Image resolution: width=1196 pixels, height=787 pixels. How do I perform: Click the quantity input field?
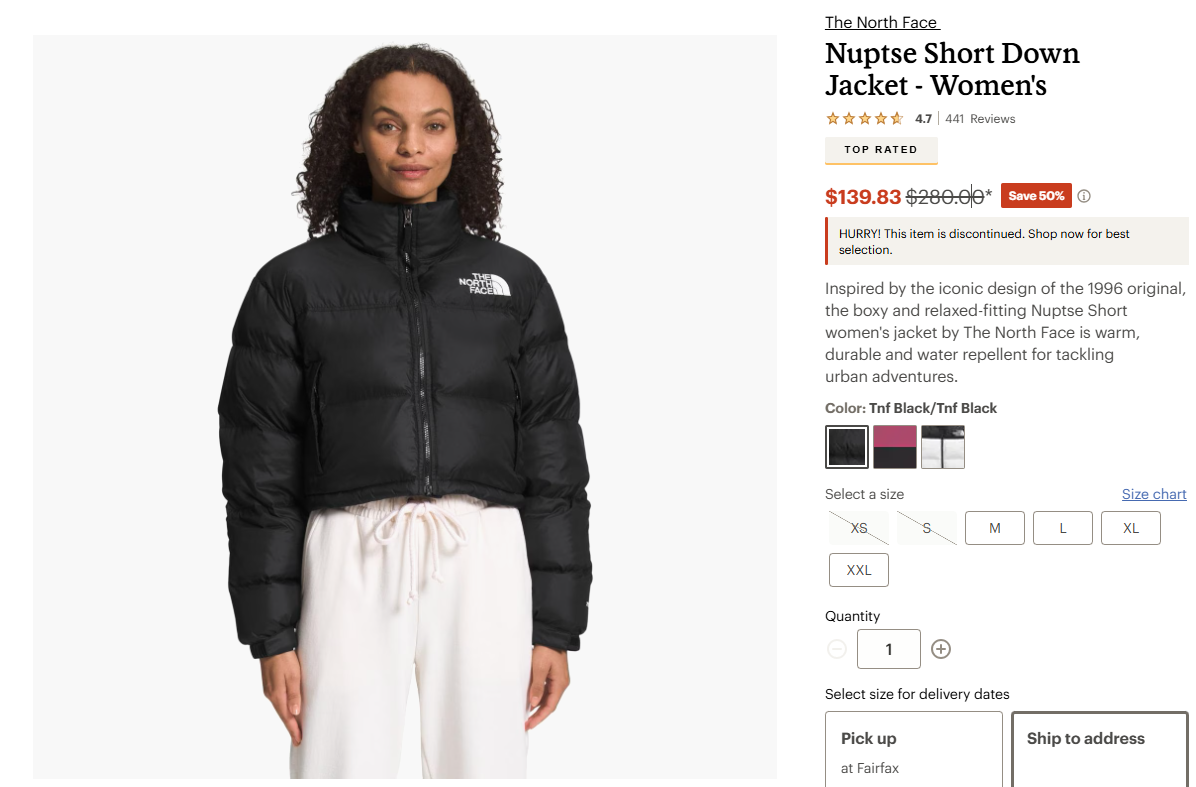coord(889,649)
